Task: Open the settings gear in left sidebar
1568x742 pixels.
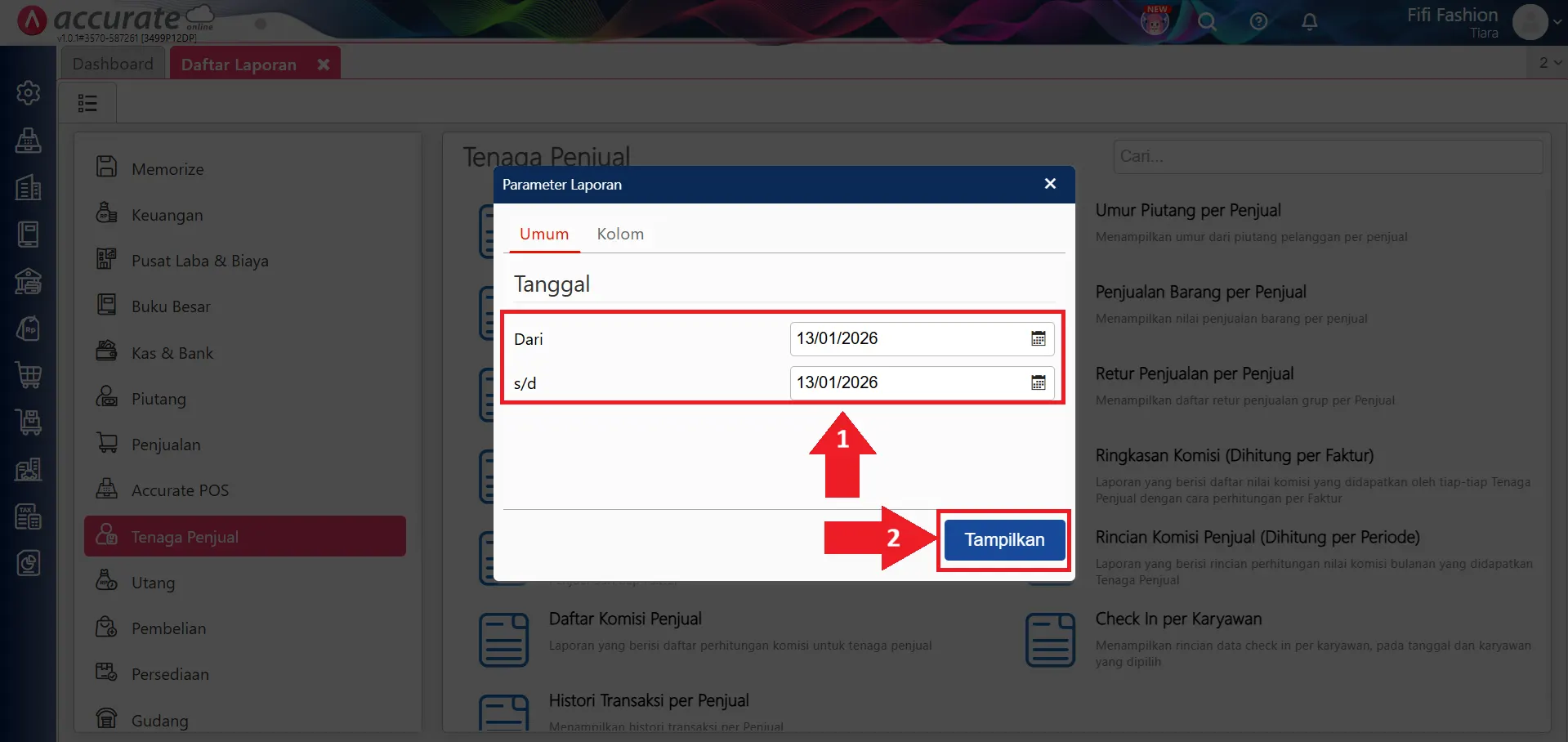Action: click(x=29, y=93)
